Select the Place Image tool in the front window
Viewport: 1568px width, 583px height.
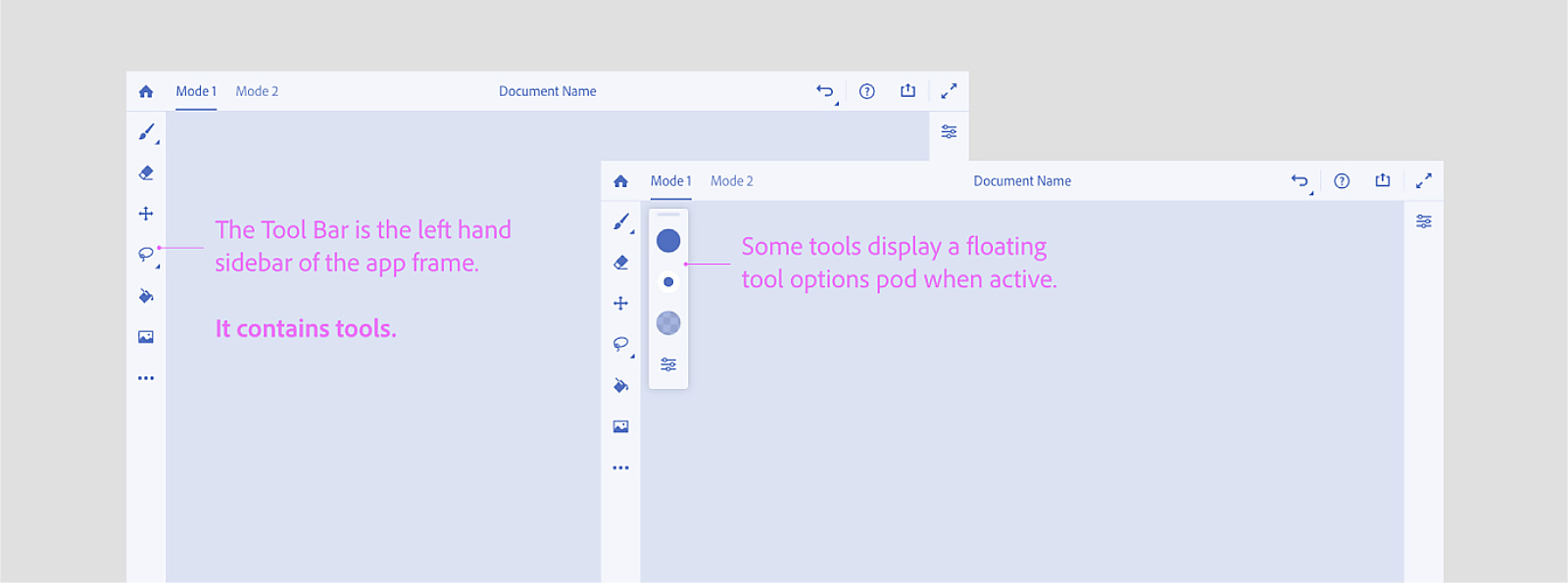[x=620, y=427]
